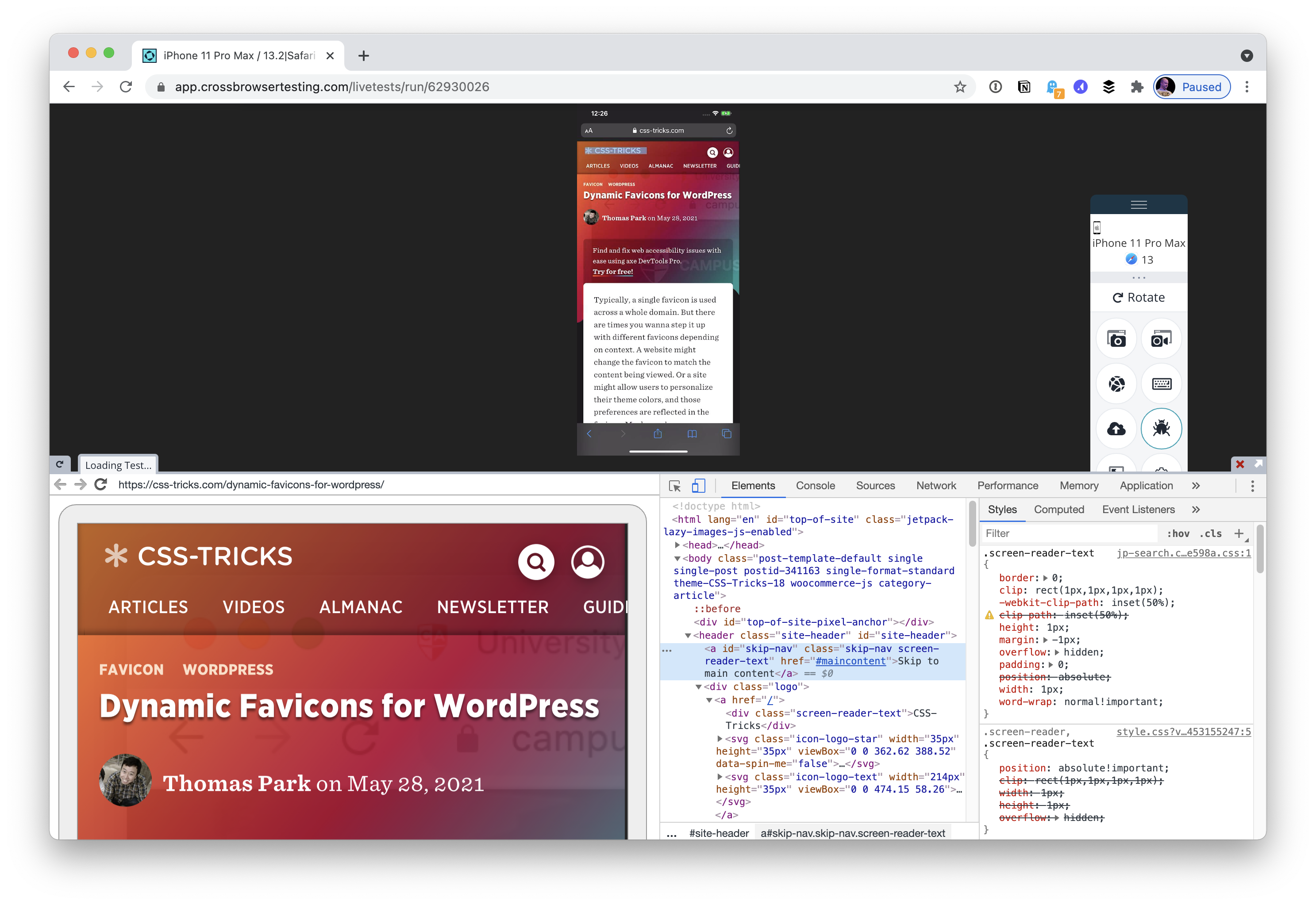This screenshot has height=905, width=1316.
Task: Toggle the .cls class editor button
Action: [x=1211, y=533]
